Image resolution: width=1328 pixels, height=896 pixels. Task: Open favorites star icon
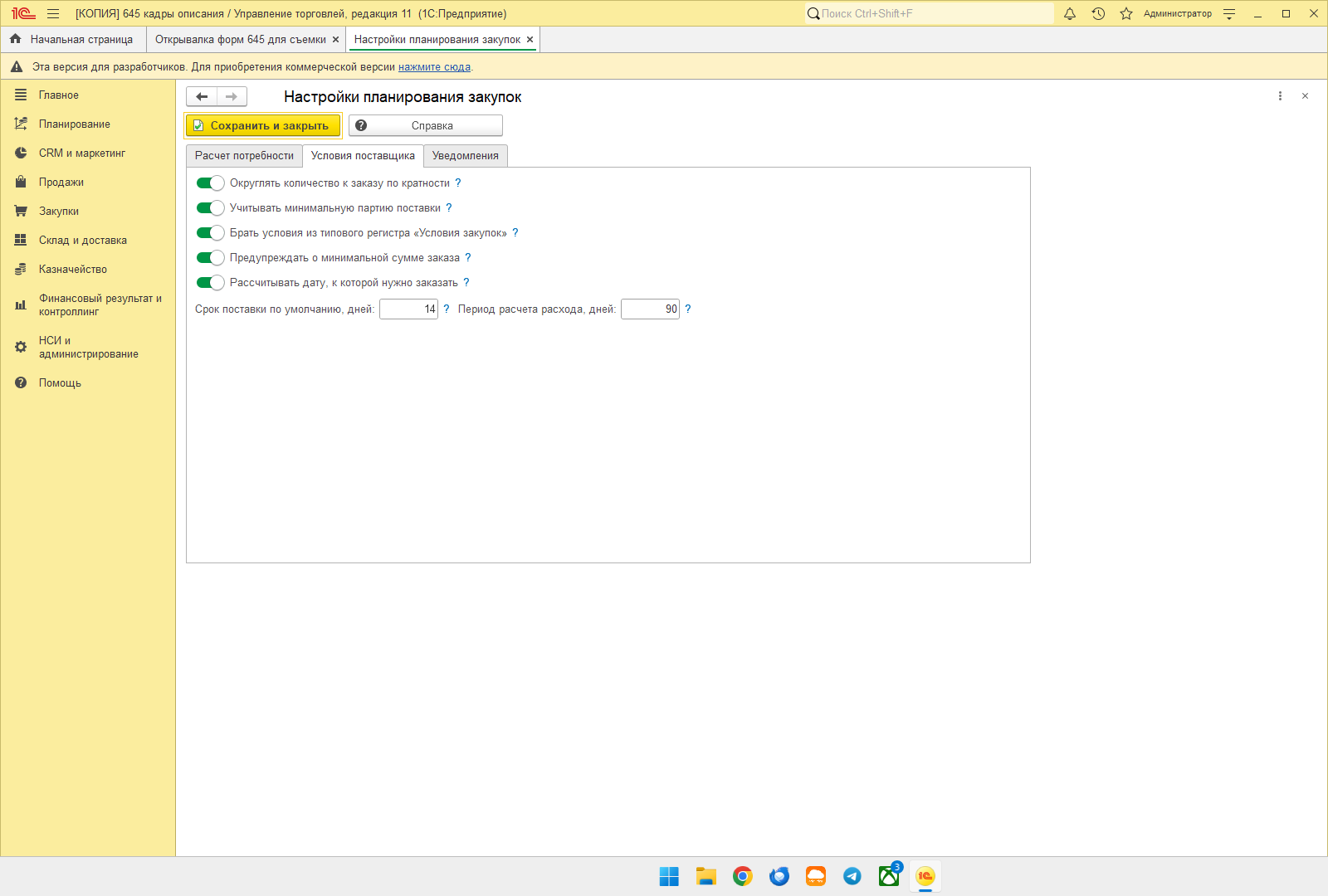click(1126, 13)
